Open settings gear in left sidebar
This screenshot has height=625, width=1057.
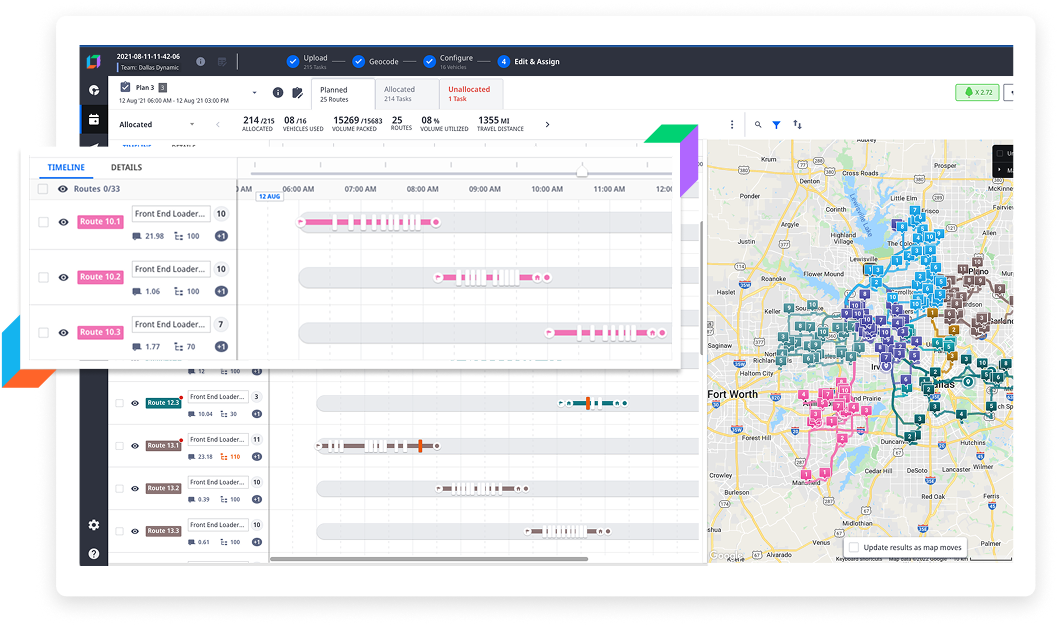click(x=94, y=525)
